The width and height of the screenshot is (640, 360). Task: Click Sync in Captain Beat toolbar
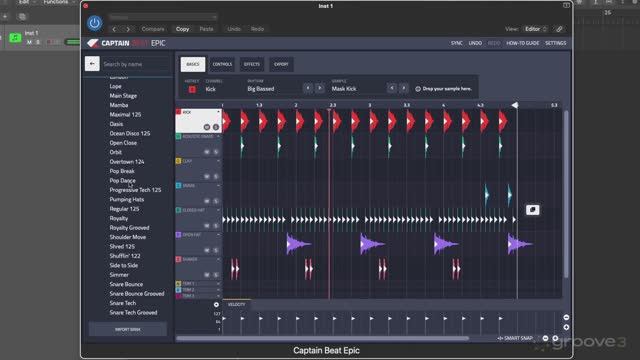pos(457,43)
